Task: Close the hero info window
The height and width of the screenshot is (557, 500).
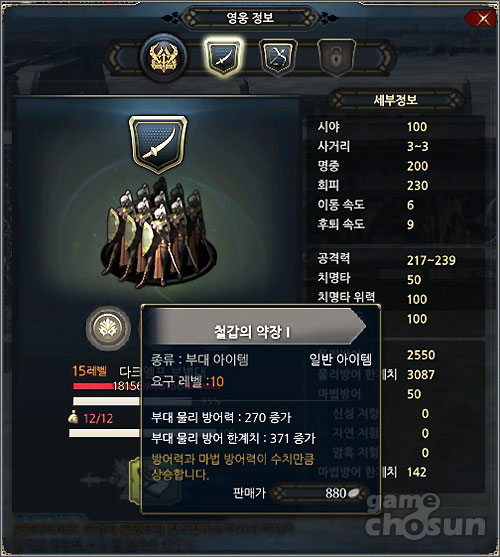Action: (x=483, y=18)
